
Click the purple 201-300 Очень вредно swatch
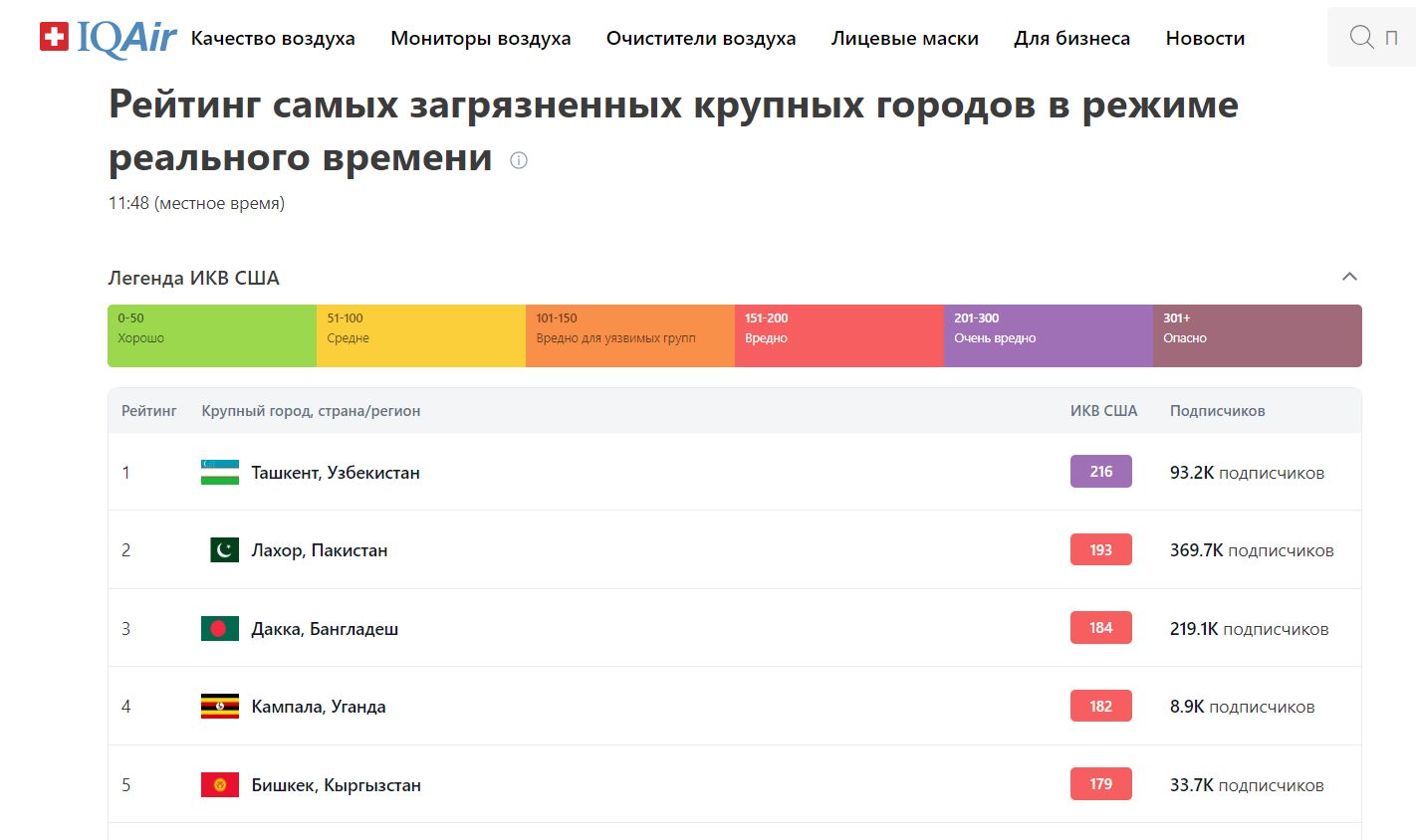click(1049, 336)
